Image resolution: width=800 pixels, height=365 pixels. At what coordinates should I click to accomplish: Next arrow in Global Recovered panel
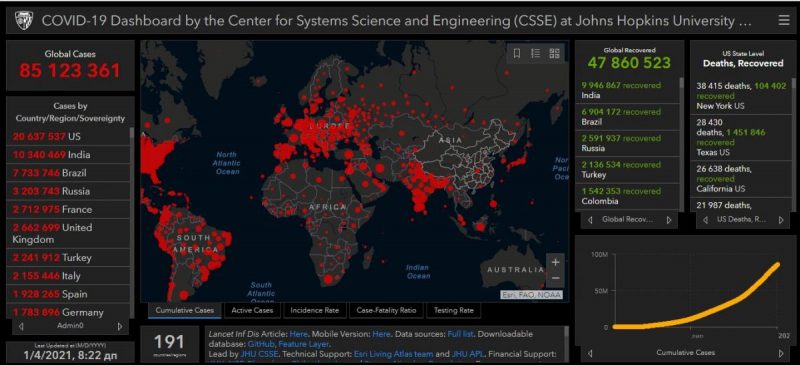pos(669,220)
